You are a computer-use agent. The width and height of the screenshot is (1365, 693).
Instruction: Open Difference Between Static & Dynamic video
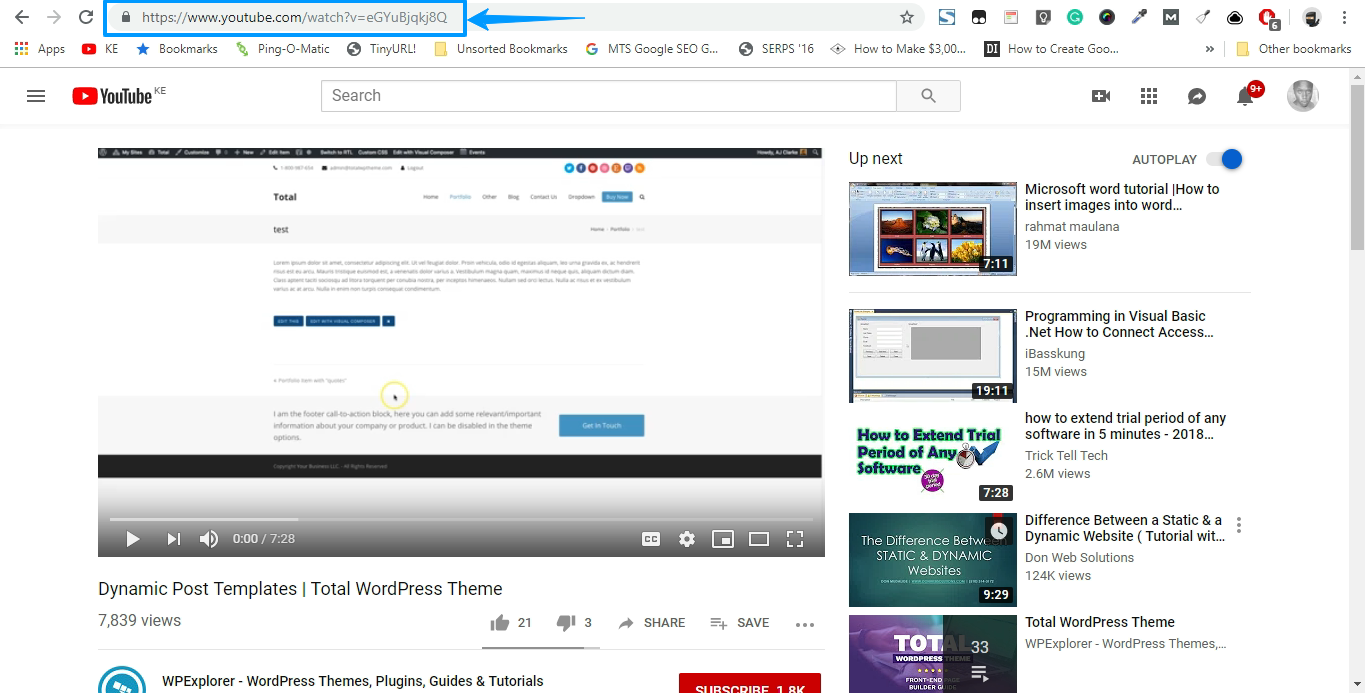pos(1124,528)
